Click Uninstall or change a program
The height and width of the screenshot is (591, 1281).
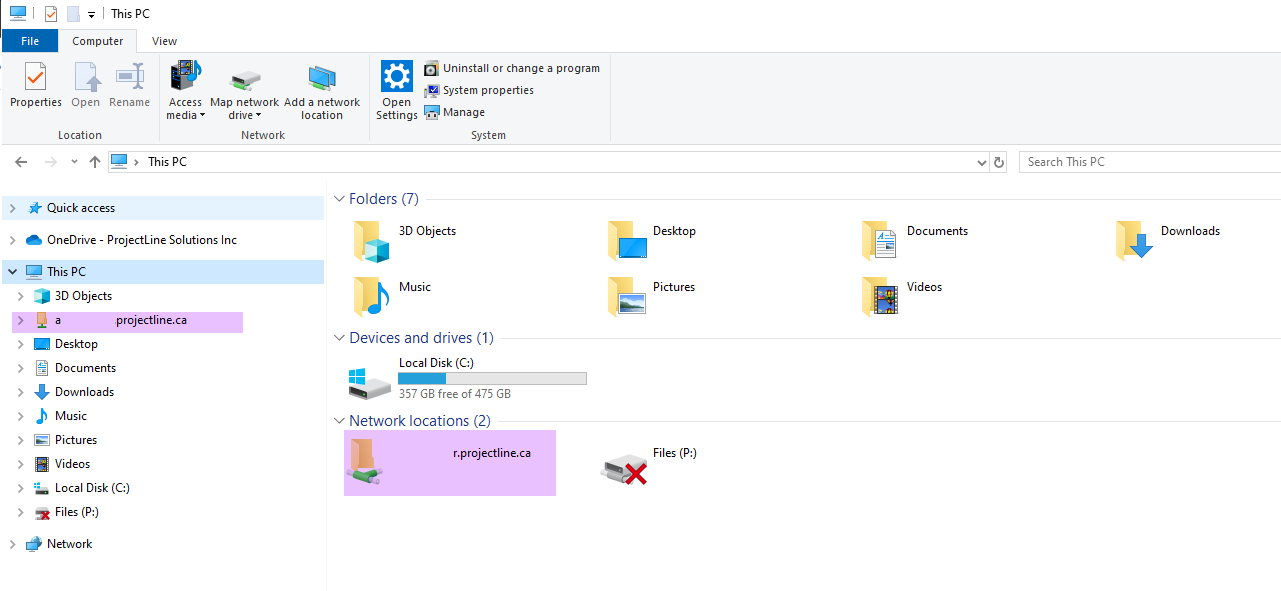click(512, 68)
